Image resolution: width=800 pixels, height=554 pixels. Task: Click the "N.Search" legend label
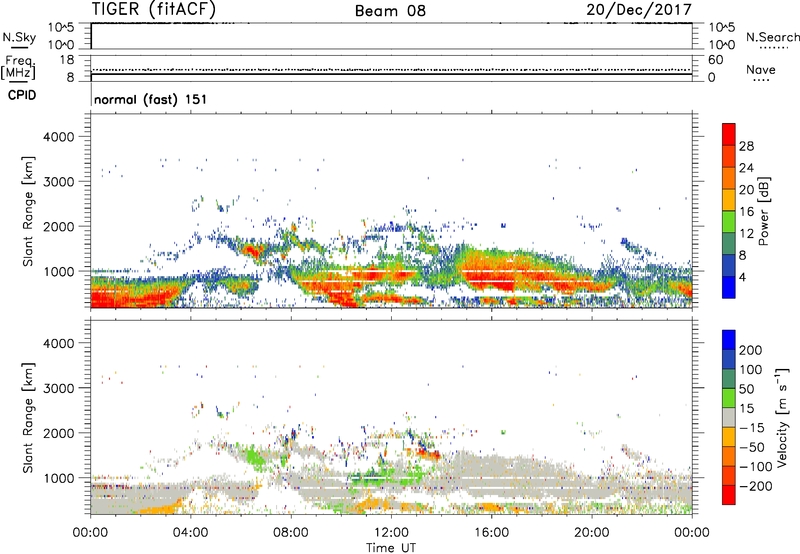(772, 37)
